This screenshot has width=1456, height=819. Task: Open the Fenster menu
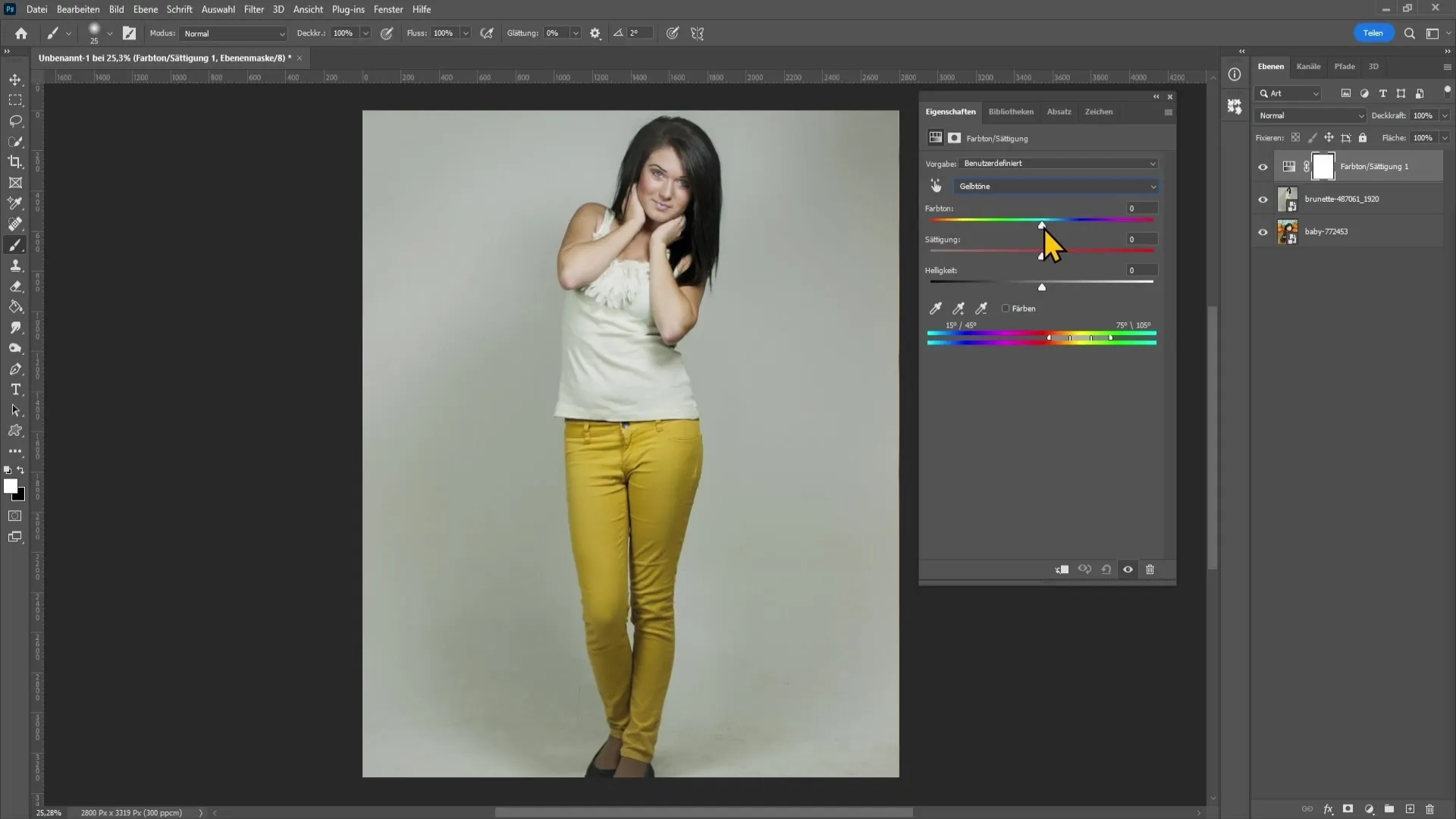pos(388,9)
